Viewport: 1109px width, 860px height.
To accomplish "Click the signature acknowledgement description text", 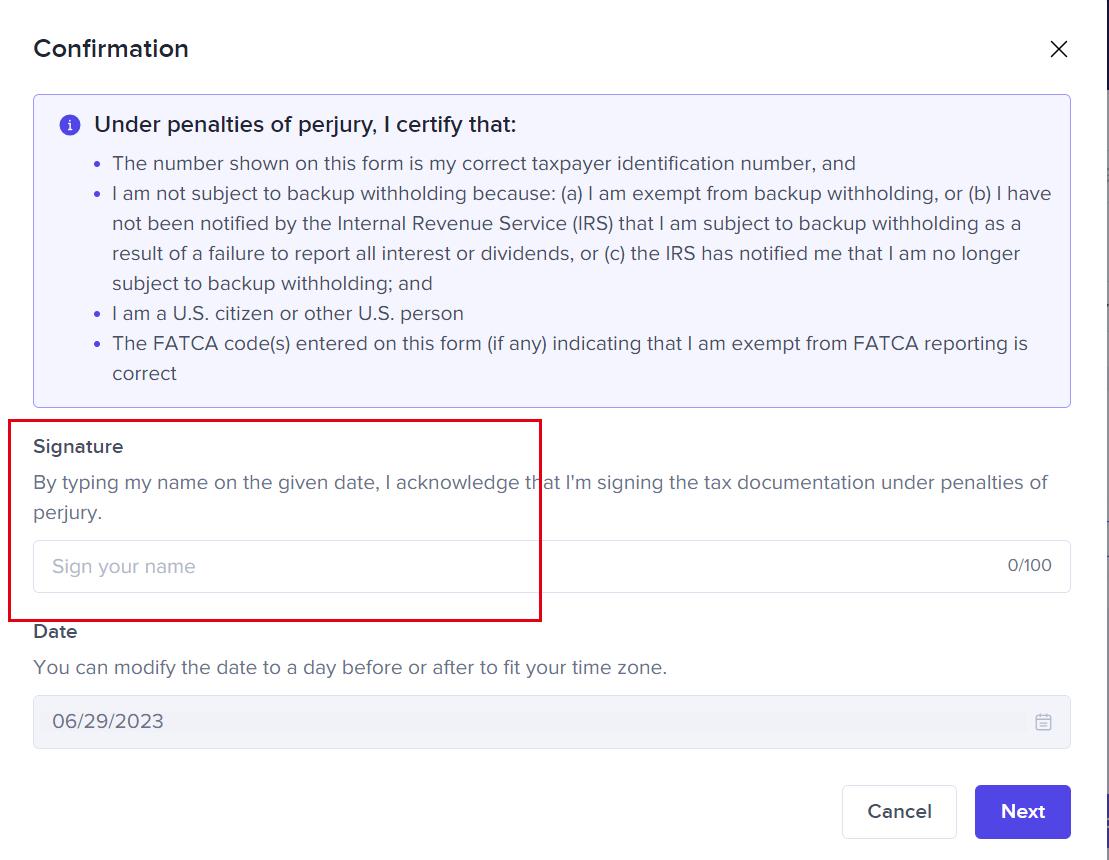I will [540, 497].
